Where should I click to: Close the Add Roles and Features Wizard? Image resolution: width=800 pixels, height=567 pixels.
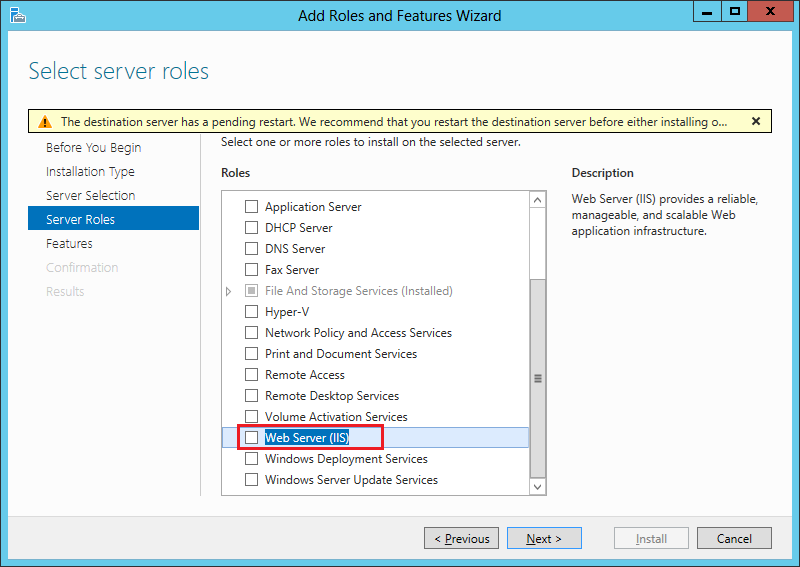pyautogui.click(x=770, y=11)
